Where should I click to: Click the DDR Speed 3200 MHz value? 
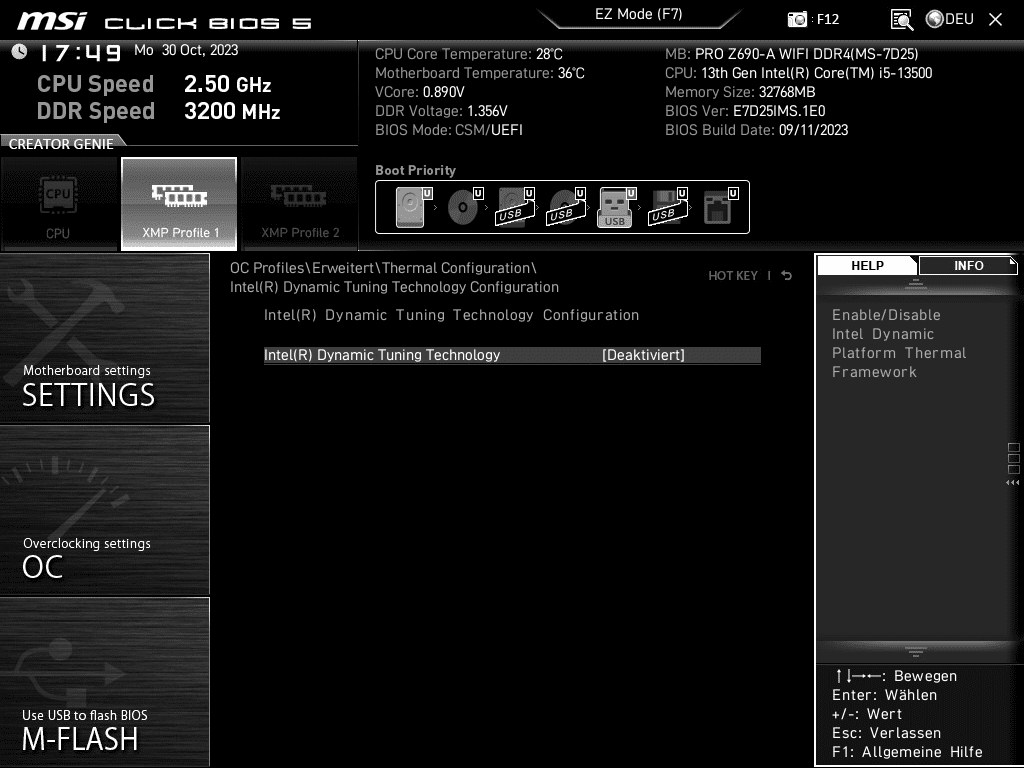click(x=232, y=111)
